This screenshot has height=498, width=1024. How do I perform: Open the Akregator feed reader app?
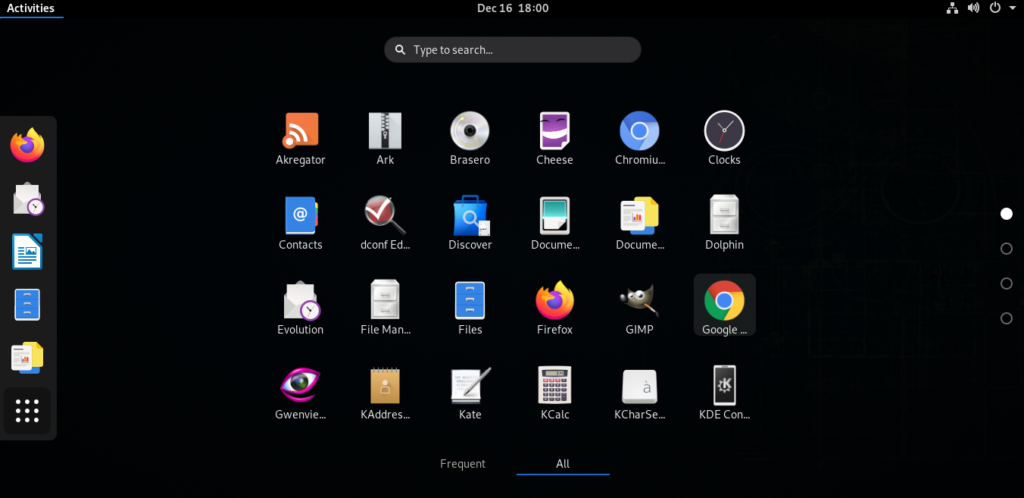coord(300,139)
